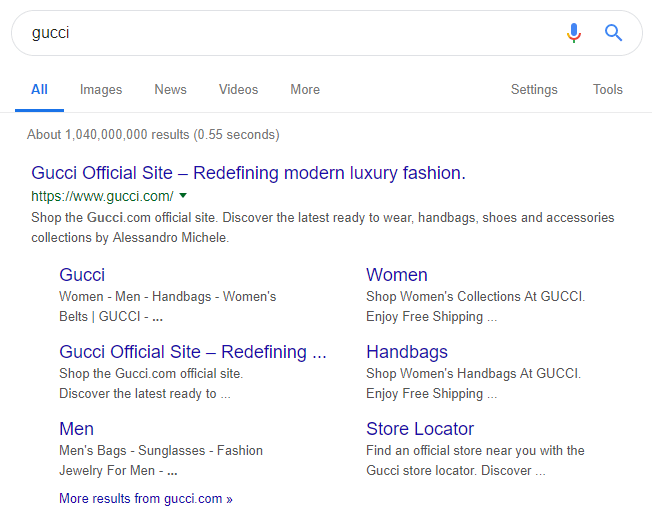
Task: Open the truncated 'Gucci Official Site – Redefining ...' sitelink
Action: [193, 352]
